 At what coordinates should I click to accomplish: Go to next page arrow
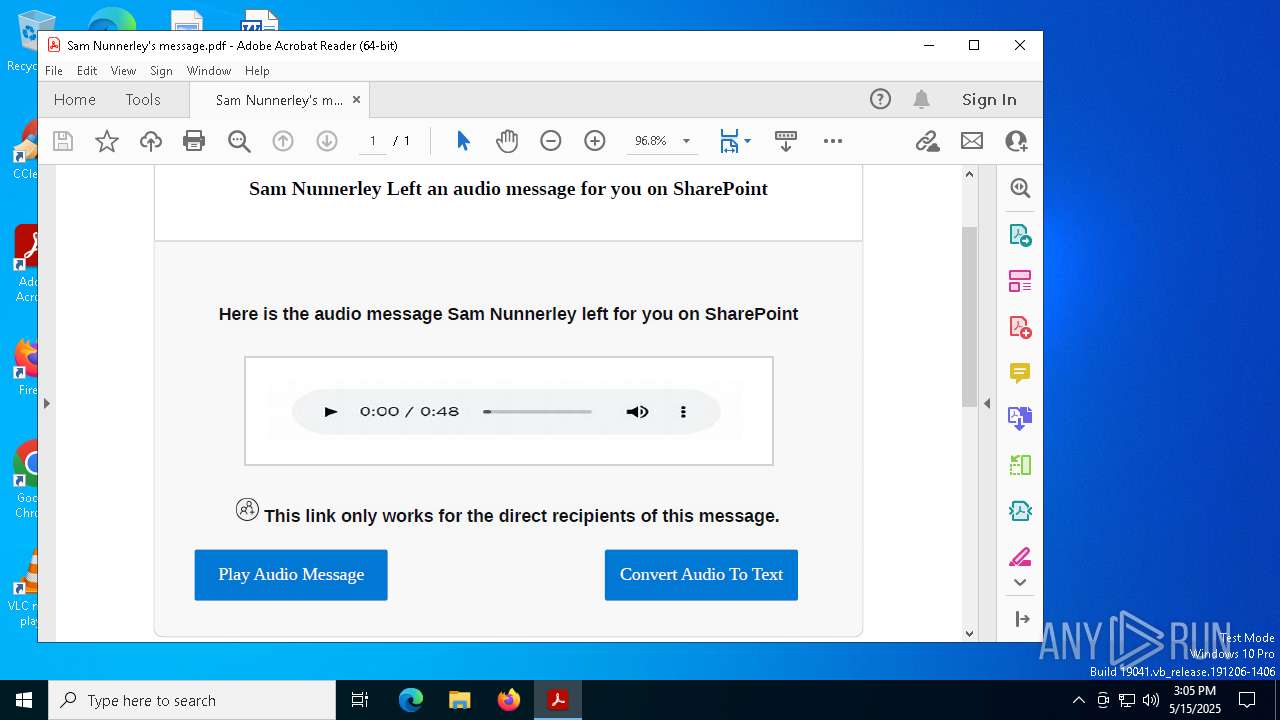(x=327, y=141)
